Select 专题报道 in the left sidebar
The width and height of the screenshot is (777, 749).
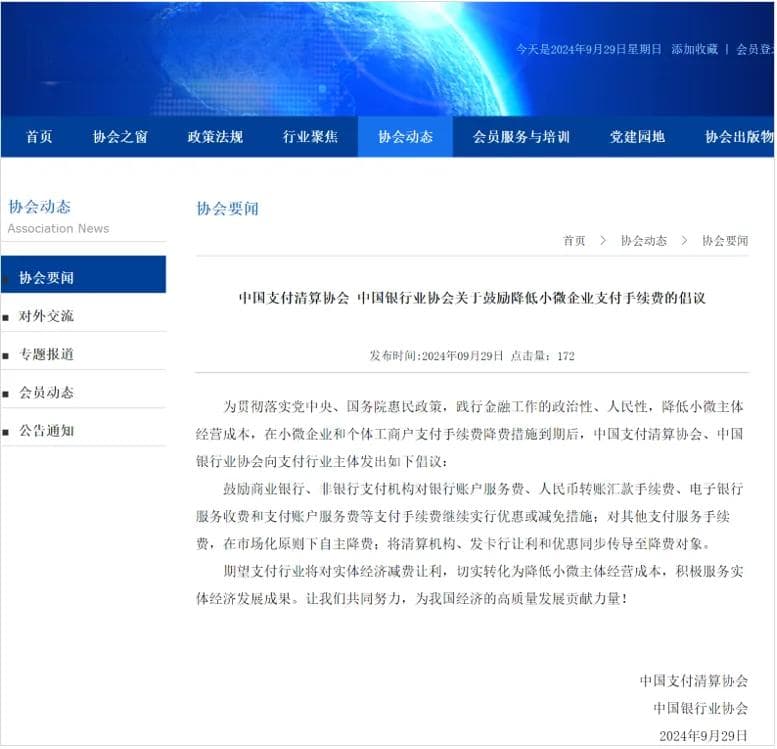point(46,354)
